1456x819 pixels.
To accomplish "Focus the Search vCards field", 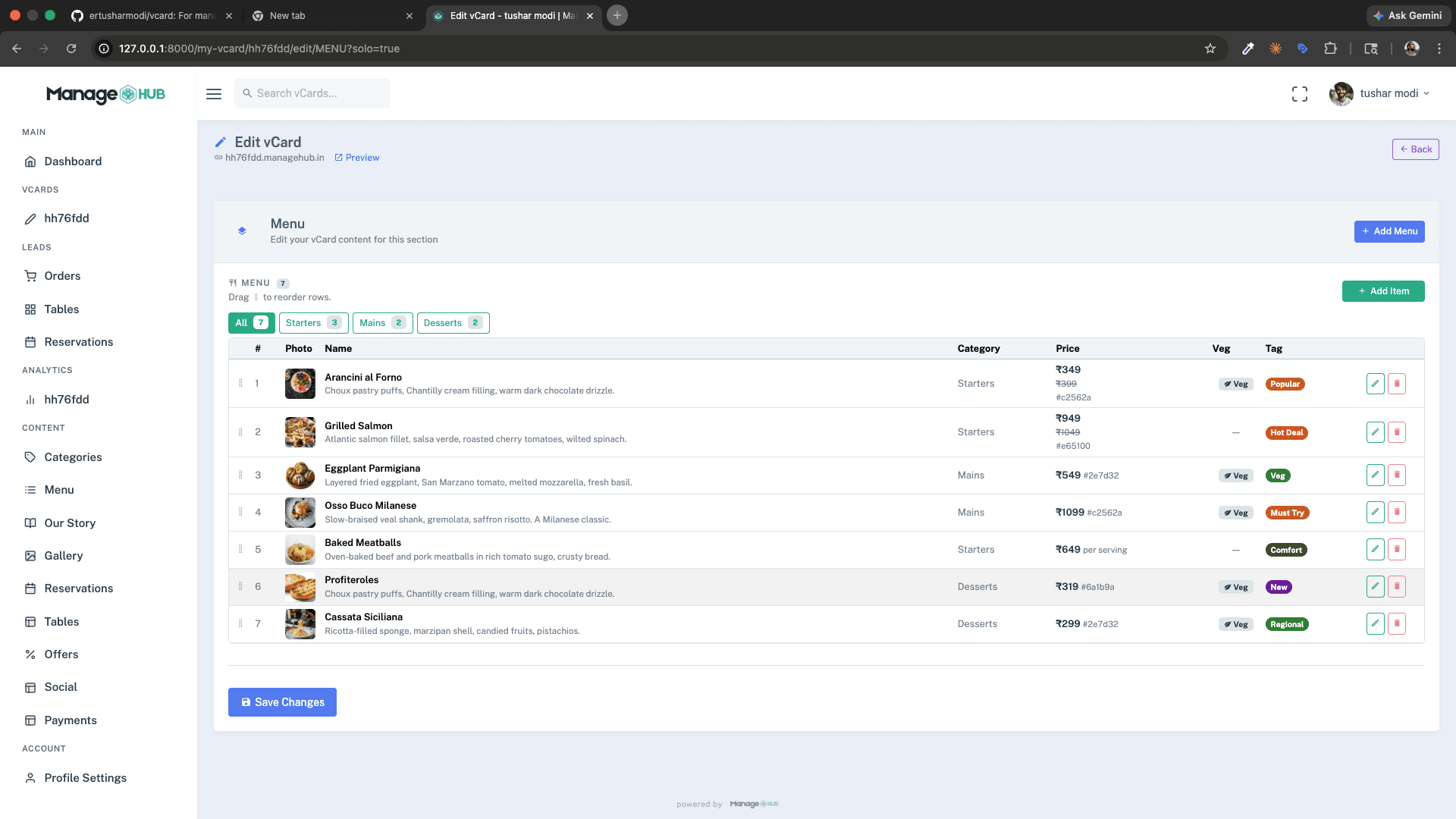I will point(312,93).
